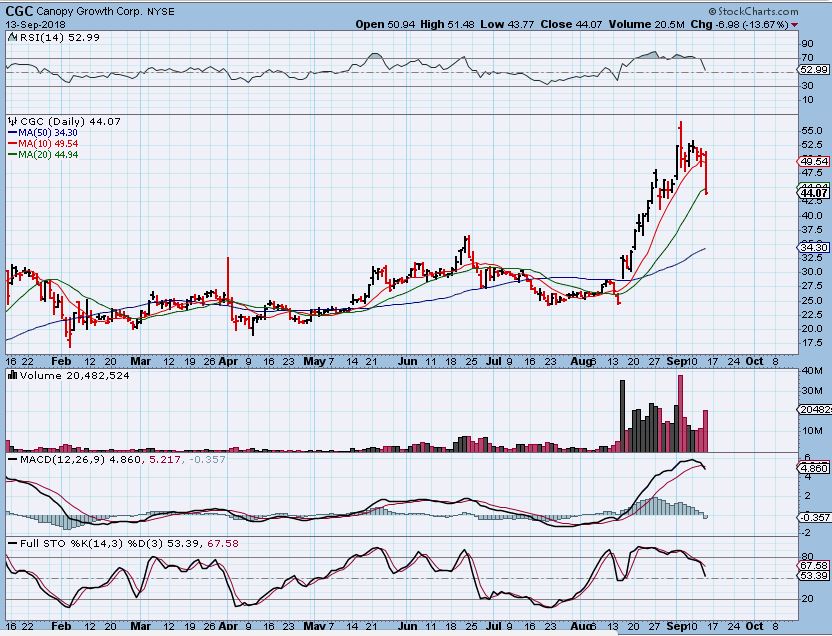Click the RSI(14) panel legend icon
Screen dimensions: 832x636
click(x=12, y=38)
